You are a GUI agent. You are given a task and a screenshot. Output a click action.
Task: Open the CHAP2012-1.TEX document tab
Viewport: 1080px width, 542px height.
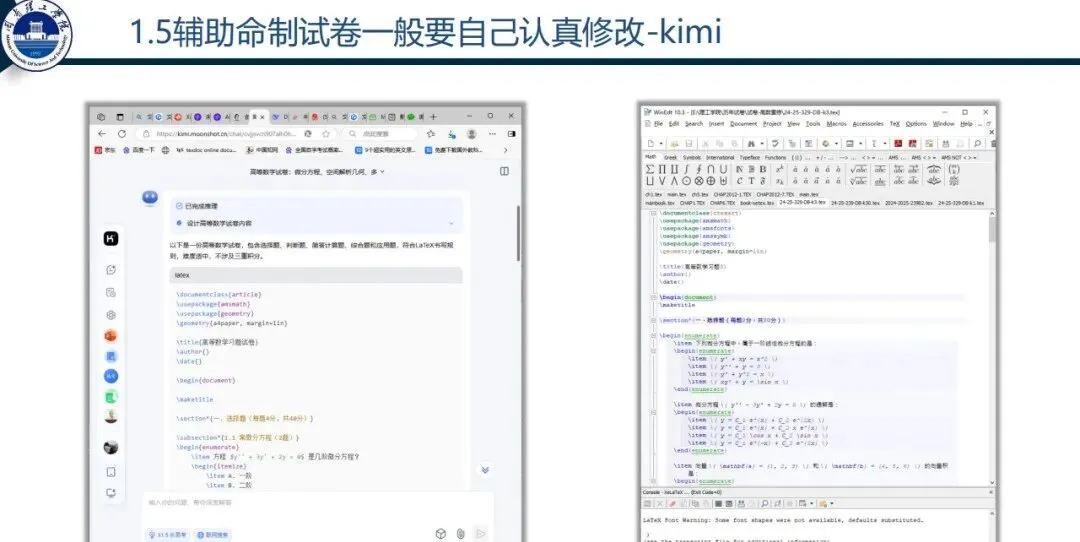click(x=731, y=194)
